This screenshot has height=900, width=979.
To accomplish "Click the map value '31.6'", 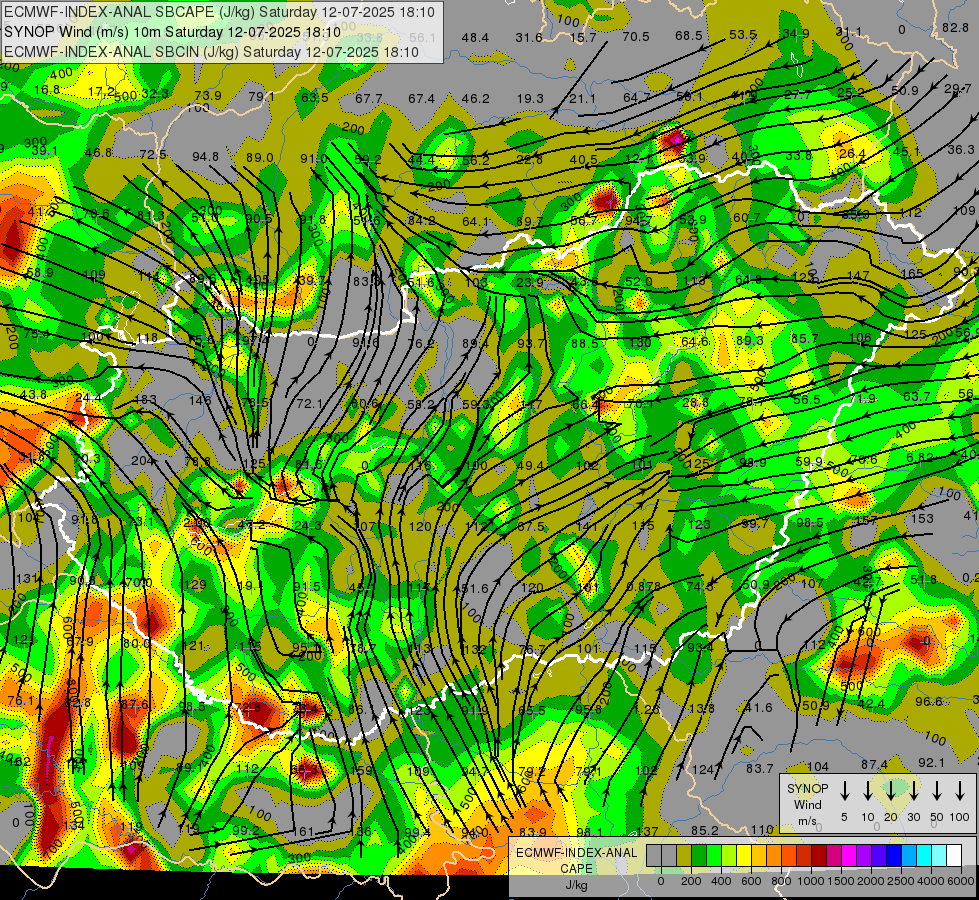I will [x=529, y=38].
